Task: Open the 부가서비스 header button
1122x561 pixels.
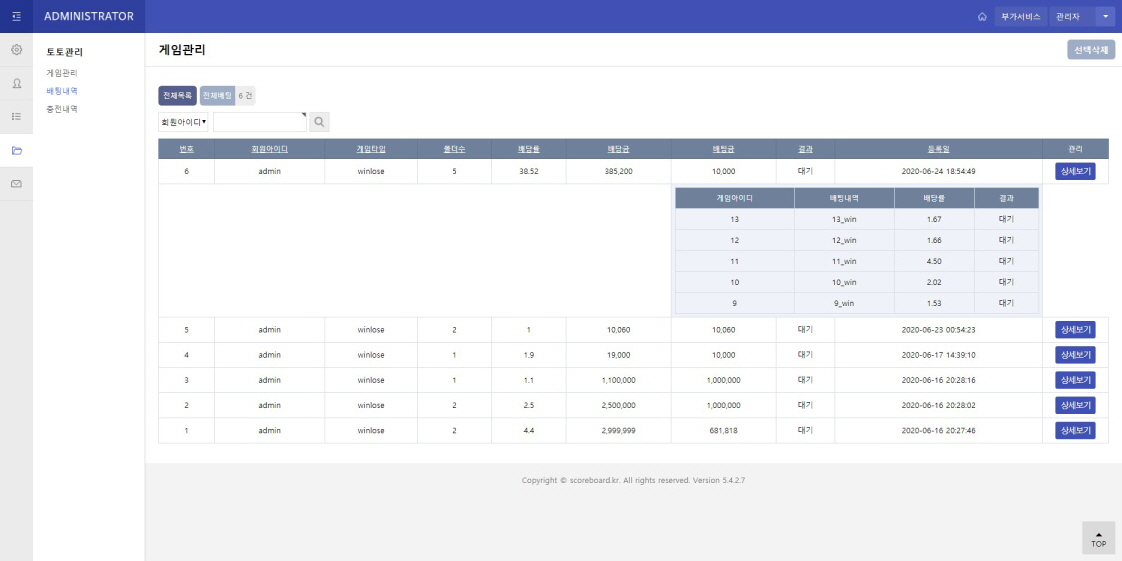Action: 1021,17
